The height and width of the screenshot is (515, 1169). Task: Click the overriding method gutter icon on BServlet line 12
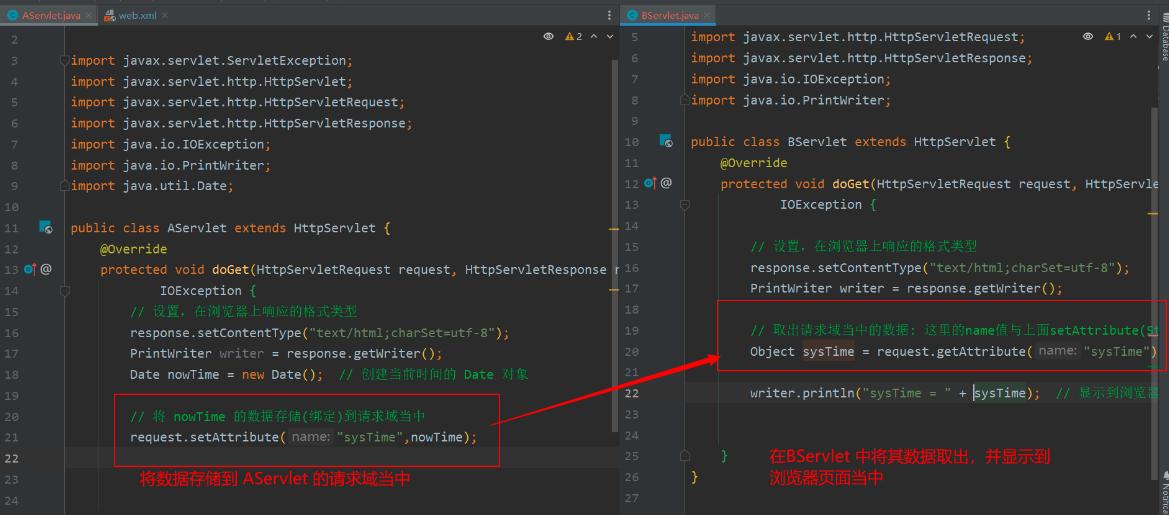coord(650,183)
